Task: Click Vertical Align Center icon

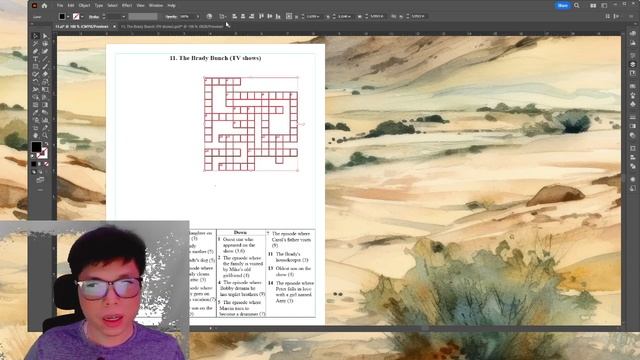Action: (x=270, y=16)
